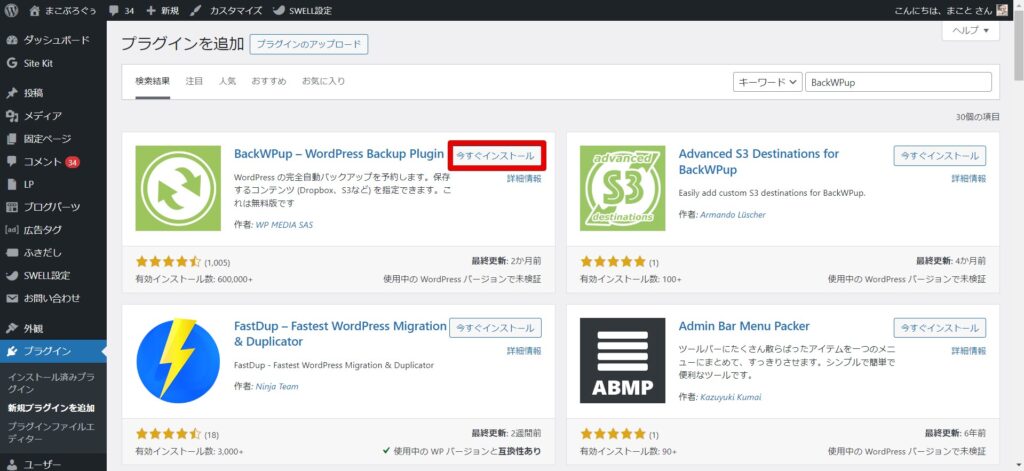Open ブログパーツ in the sidebar
Image resolution: width=1024 pixels, height=471 pixels.
point(53,207)
